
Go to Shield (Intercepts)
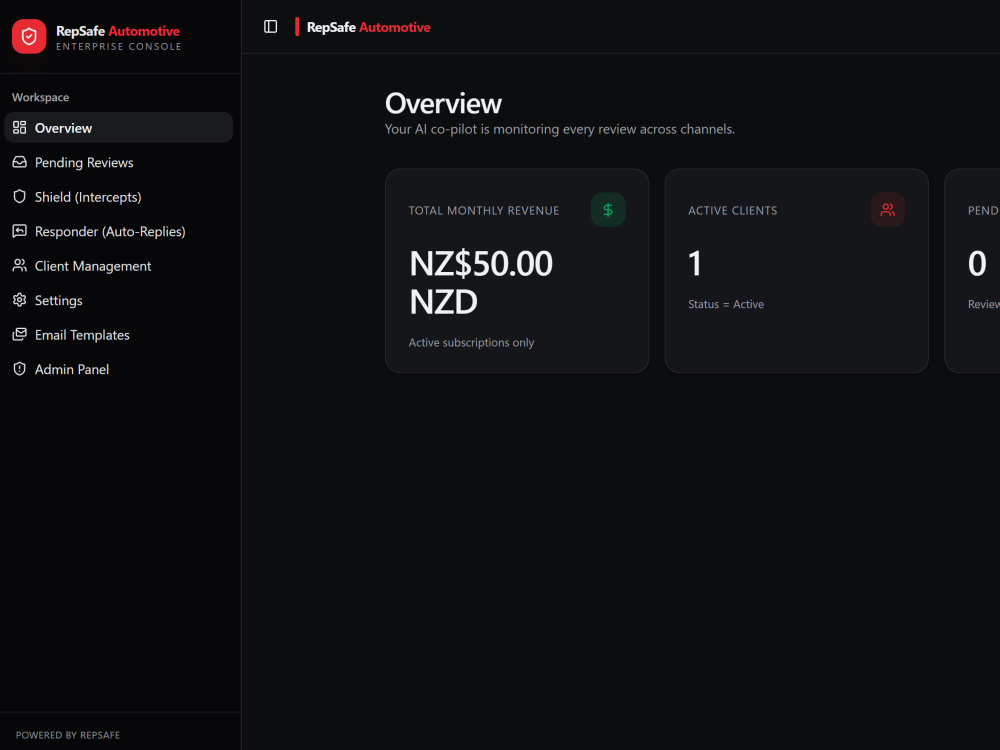point(119,196)
